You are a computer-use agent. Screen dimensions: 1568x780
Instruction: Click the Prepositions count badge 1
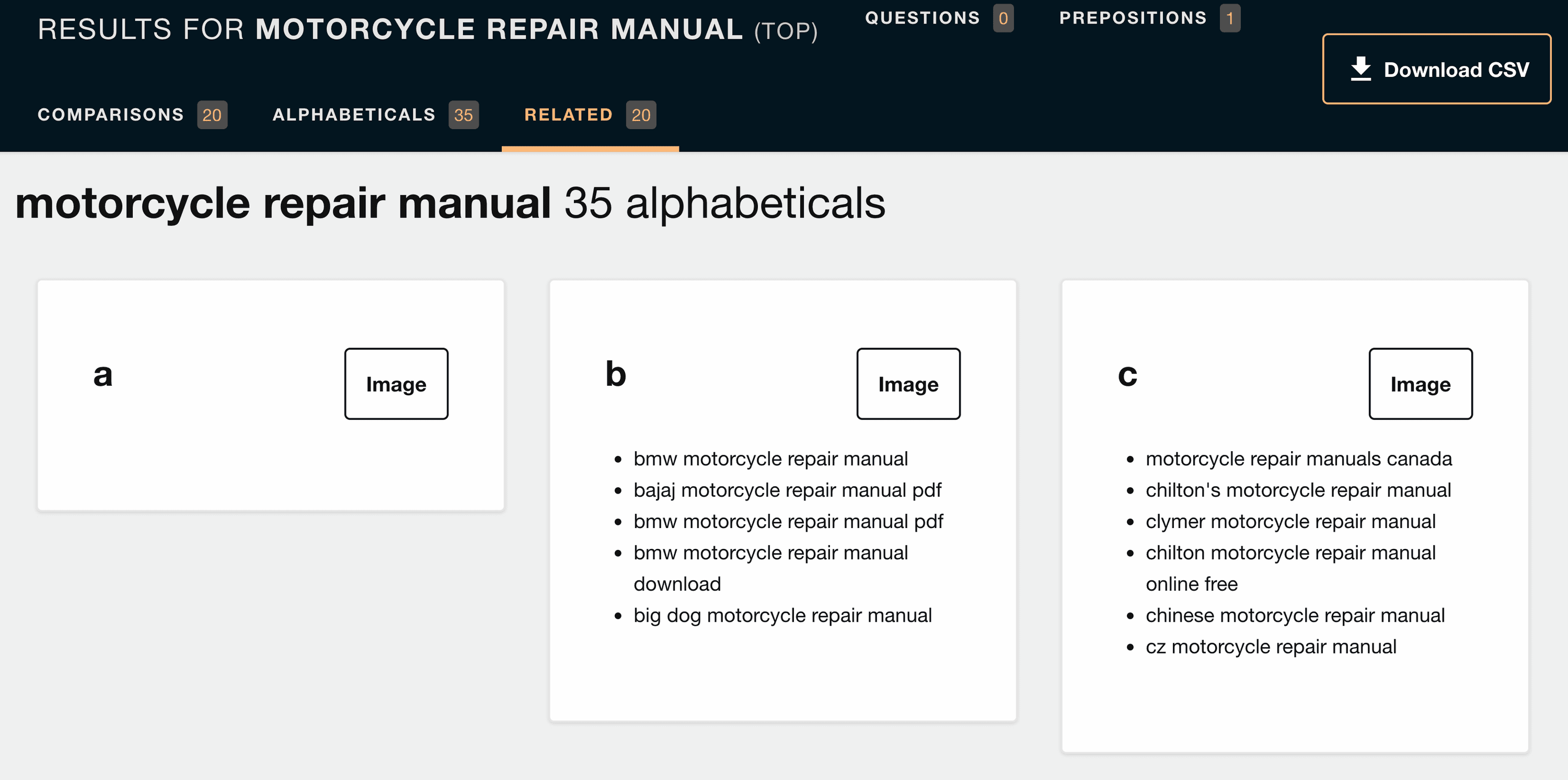pos(1229,18)
